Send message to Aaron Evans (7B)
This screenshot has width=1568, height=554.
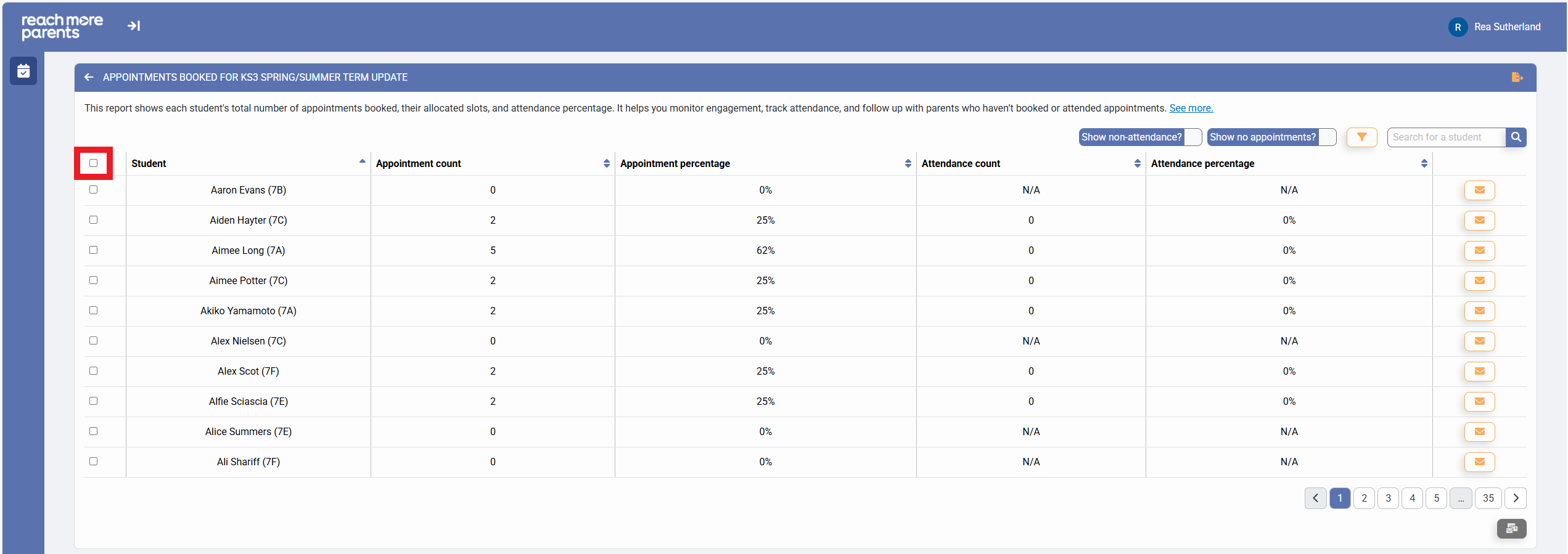coord(1479,190)
